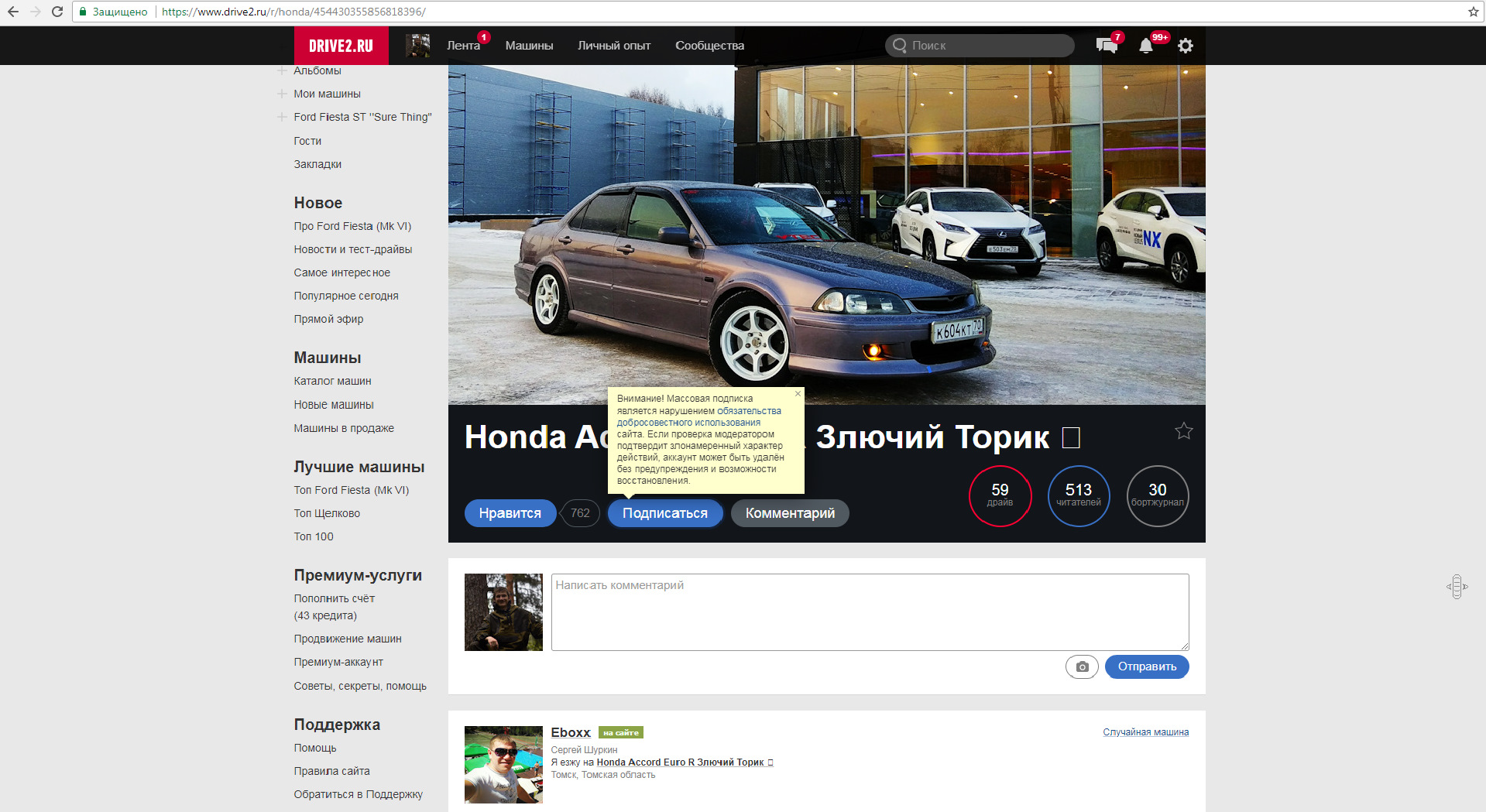Close the mass subscription warning tooltip
The width and height of the screenshot is (1486, 812).
coord(798,394)
